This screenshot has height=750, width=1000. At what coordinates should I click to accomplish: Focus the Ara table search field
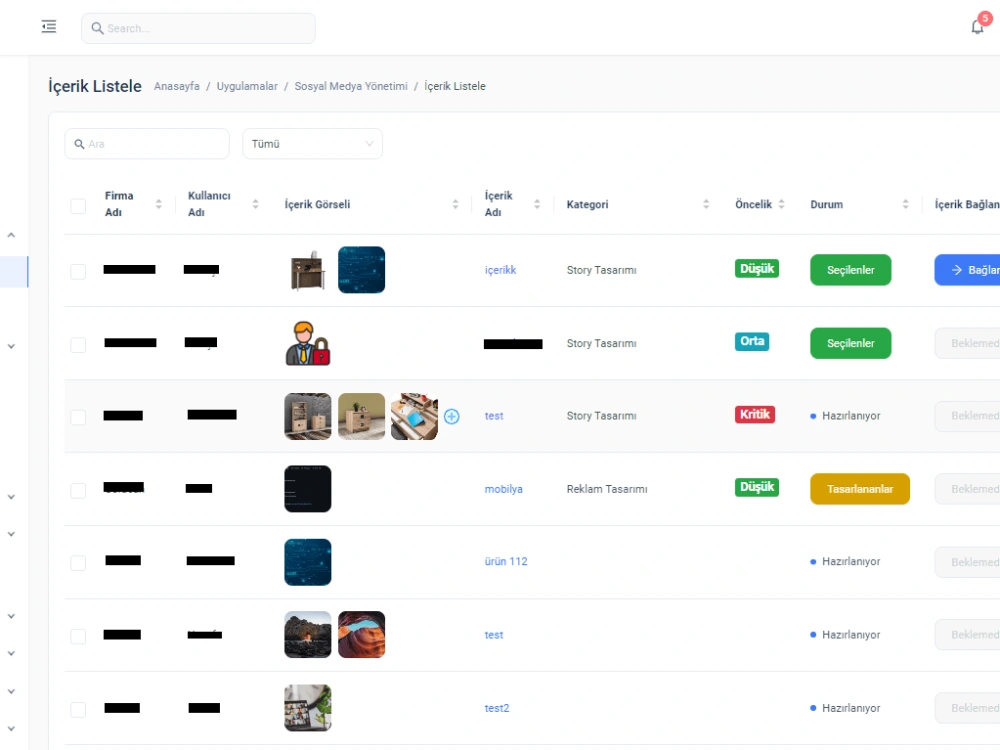click(x=147, y=144)
